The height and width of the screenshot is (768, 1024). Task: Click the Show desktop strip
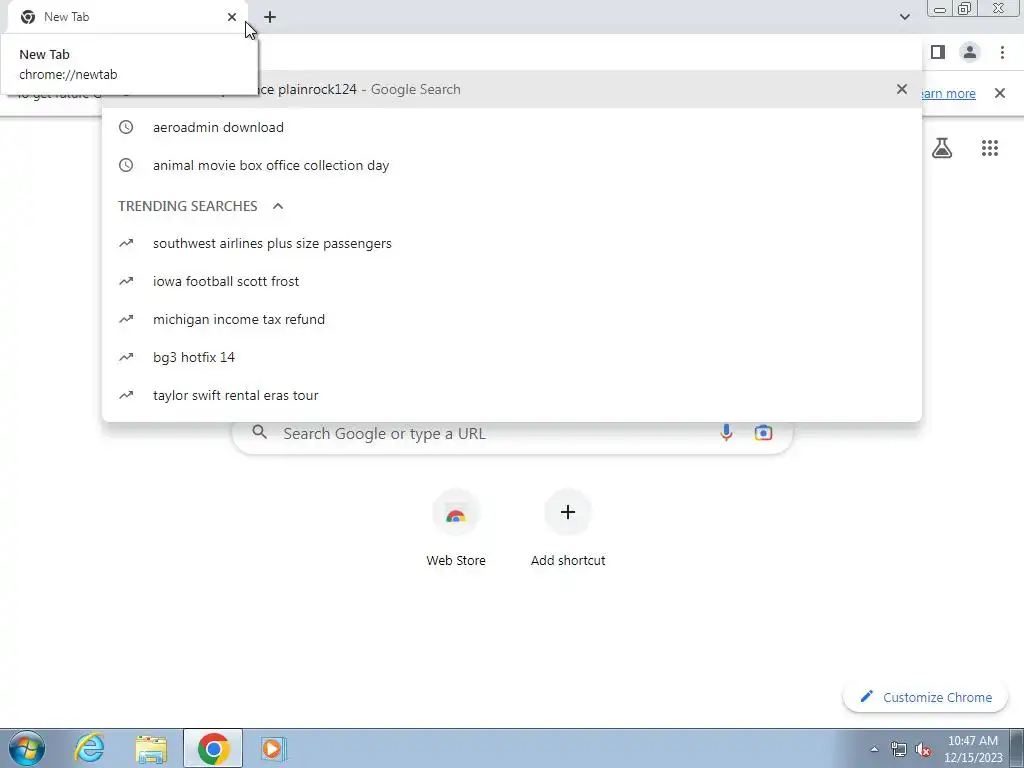click(x=1017, y=748)
